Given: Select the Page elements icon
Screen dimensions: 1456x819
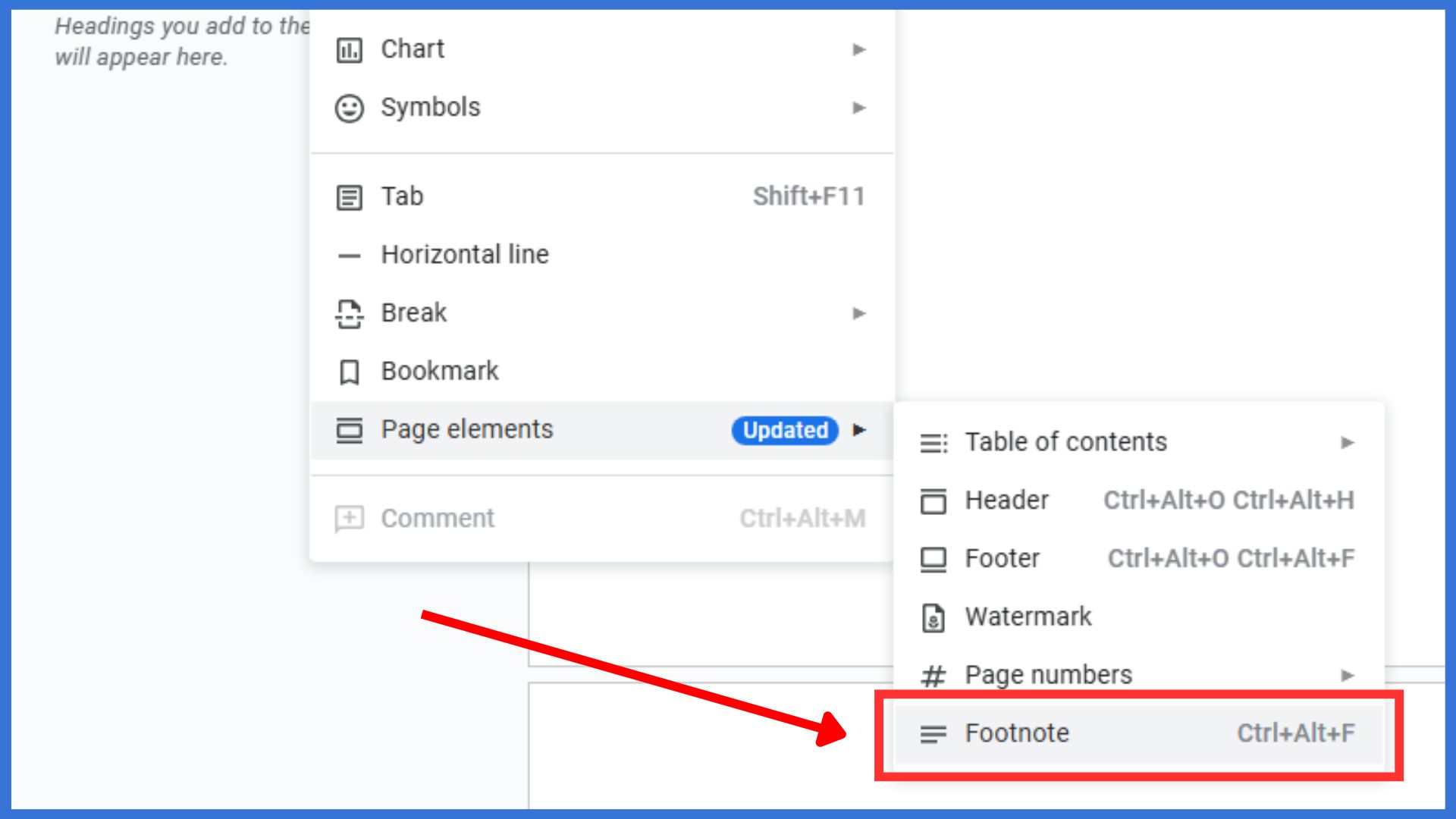Looking at the screenshot, I should pyautogui.click(x=350, y=429).
